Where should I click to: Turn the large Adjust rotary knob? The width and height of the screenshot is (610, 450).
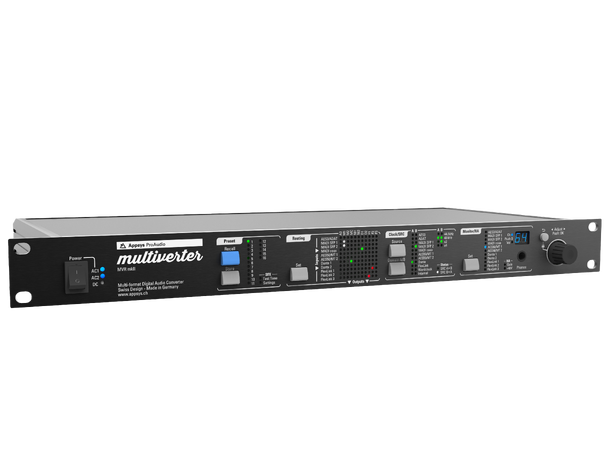(561, 252)
